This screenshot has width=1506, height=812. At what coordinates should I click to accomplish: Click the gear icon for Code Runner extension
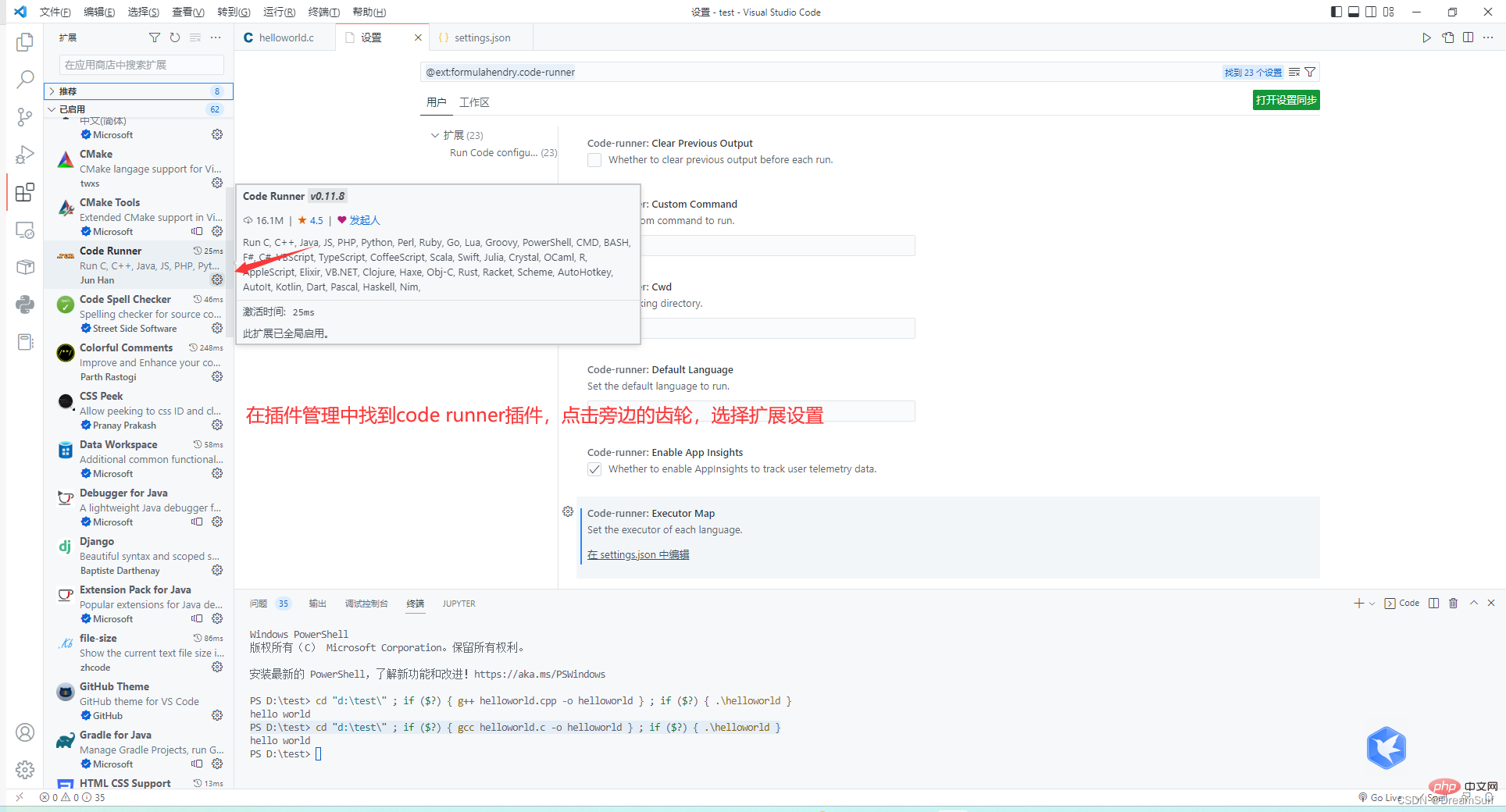[x=217, y=280]
